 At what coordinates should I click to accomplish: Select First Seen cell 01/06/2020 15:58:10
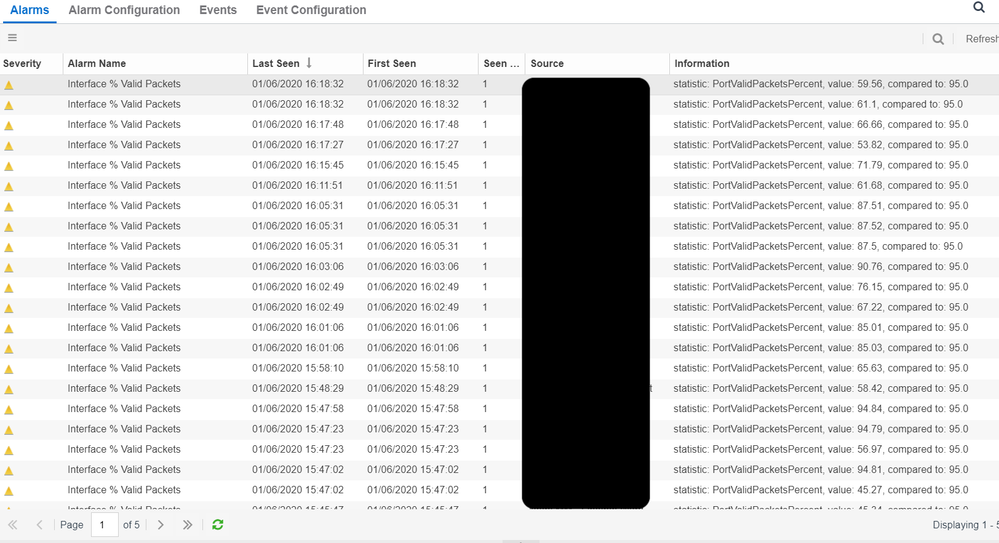click(x=413, y=368)
